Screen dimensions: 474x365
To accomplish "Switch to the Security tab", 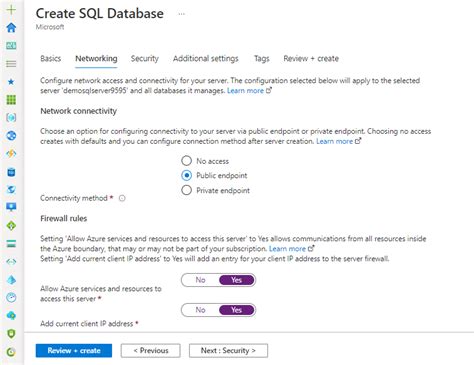I will [145, 59].
